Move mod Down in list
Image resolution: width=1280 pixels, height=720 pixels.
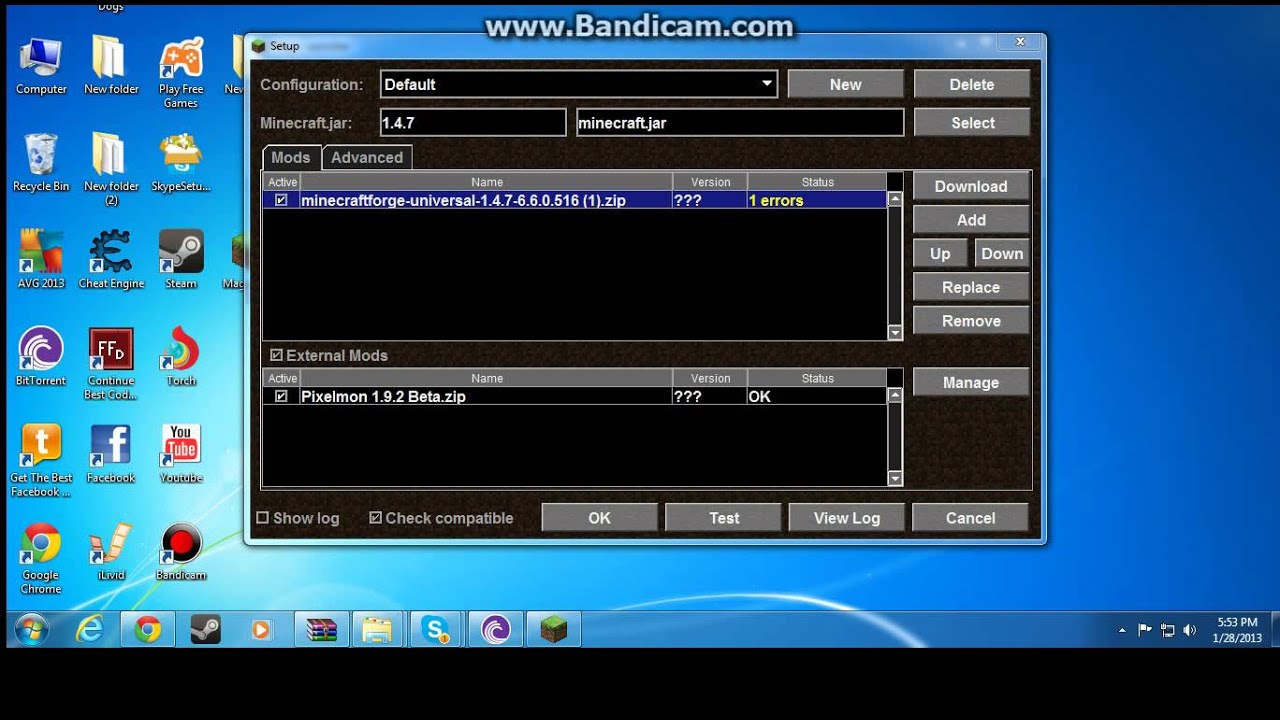click(1002, 253)
